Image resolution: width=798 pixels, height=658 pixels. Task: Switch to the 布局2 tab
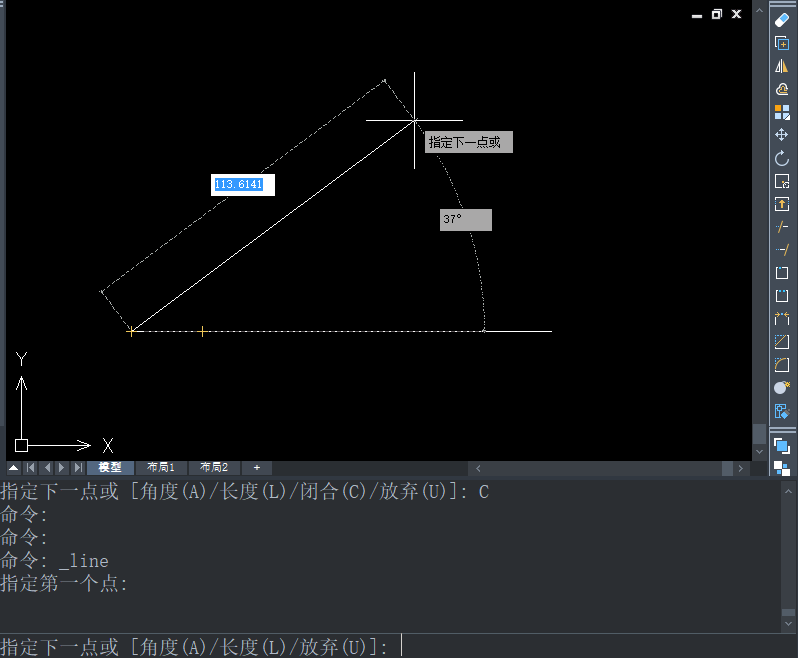tap(214, 468)
